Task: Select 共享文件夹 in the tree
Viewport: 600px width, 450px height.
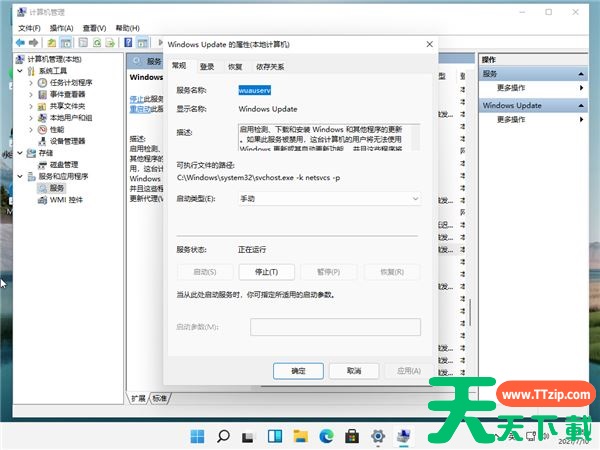Action: [67, 106]
